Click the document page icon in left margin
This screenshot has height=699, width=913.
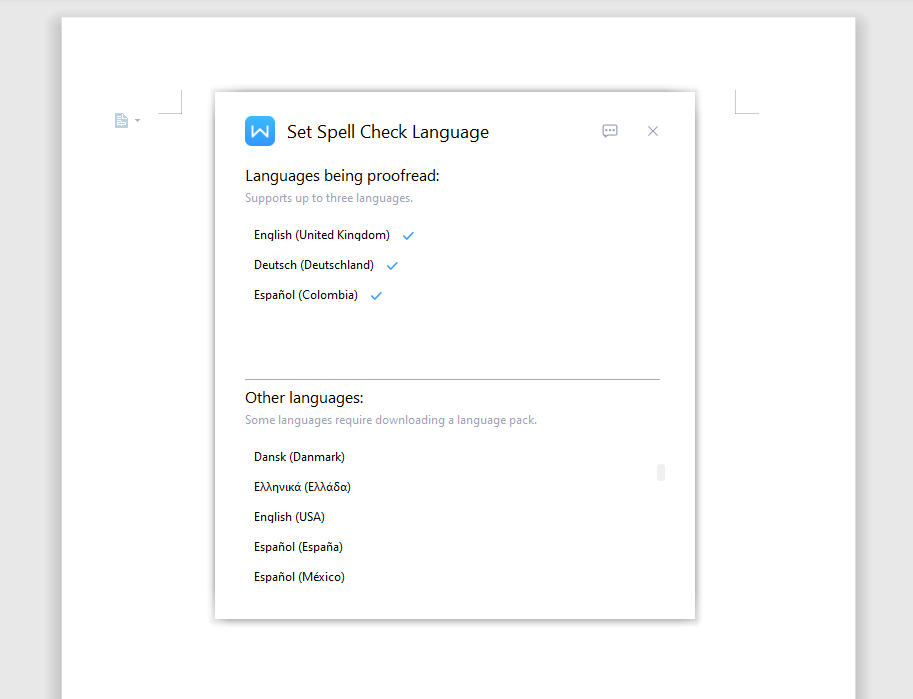tap(121, 121)
